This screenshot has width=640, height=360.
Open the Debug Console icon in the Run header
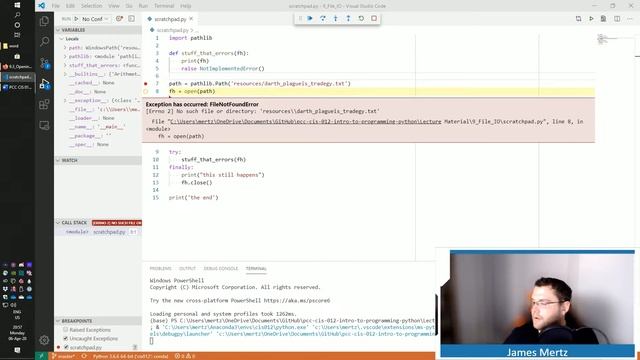[x=131, y=19]
